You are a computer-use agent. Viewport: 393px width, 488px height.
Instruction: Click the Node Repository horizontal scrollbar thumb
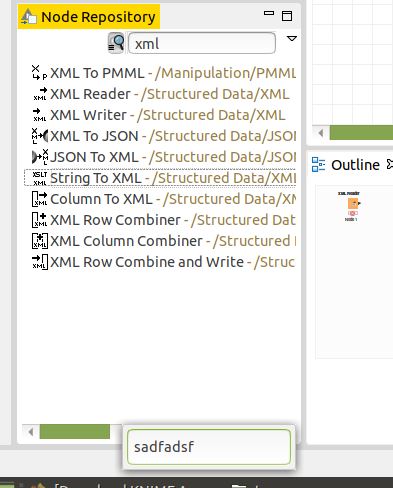pos(75,431)
